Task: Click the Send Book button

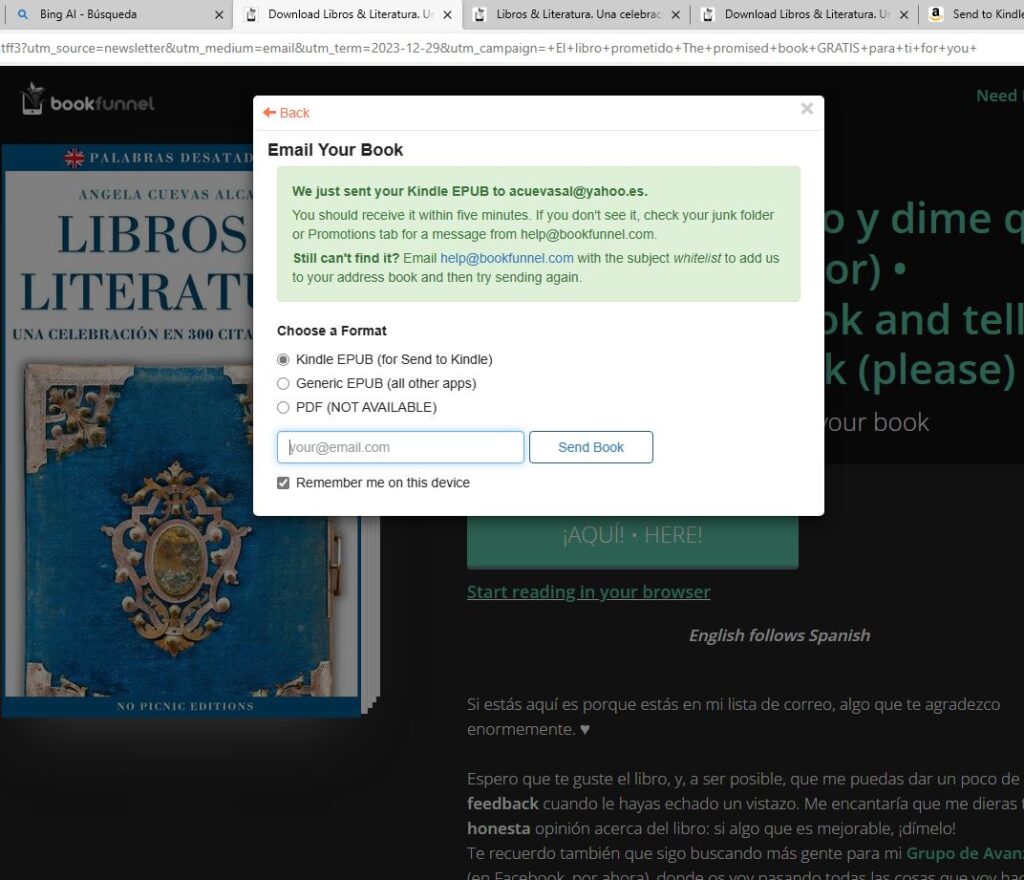Action: tap(591, 447)
